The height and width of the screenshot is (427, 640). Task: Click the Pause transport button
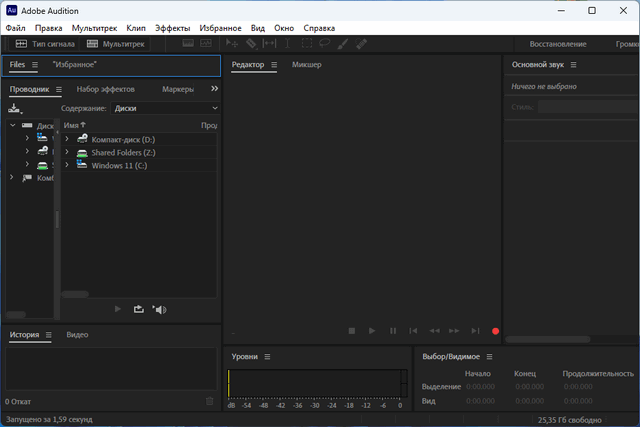393,330
